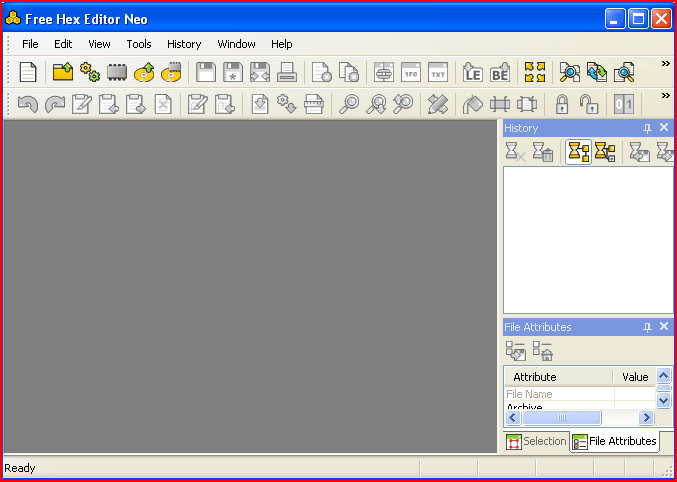Click the Fill paint bucket icon
Image resolution: width=677 pixels, height=482 pixels.
pyautogui.click(x=473, y=105)
